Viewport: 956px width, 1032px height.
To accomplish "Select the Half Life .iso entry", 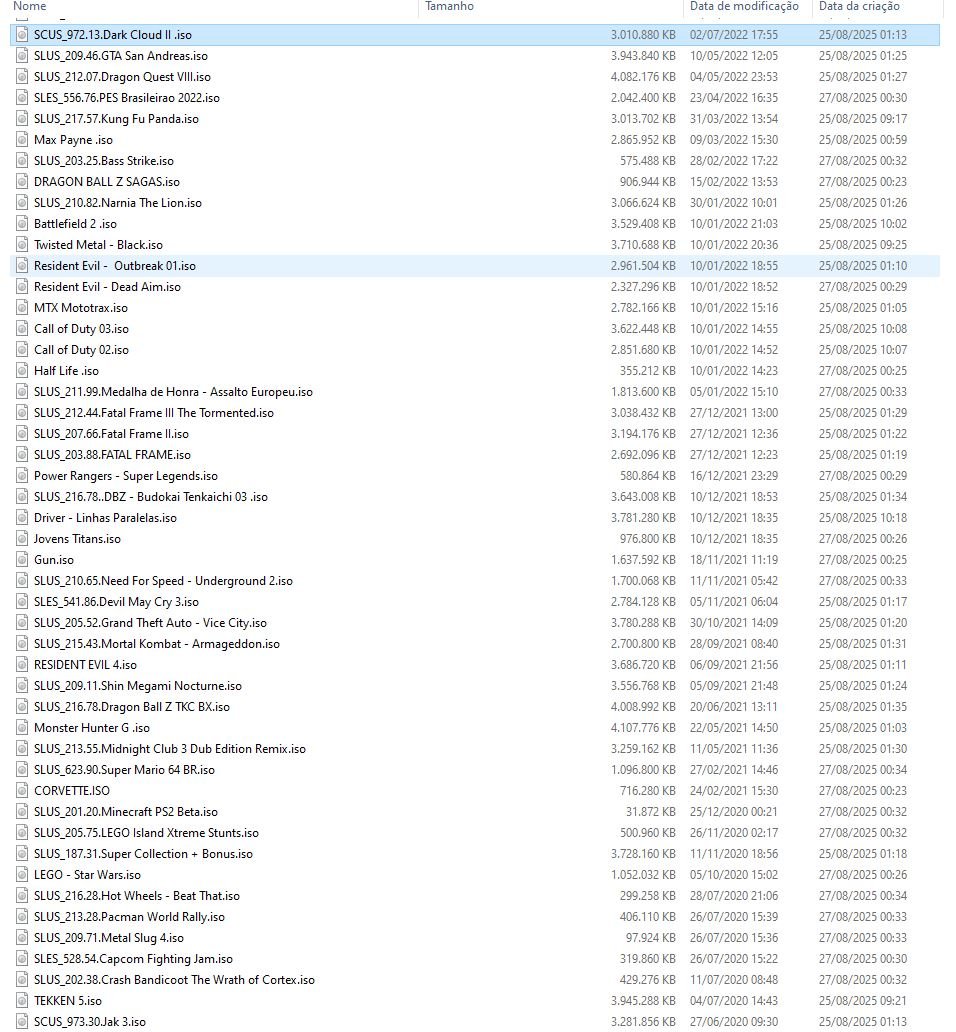I will (66, 371).
